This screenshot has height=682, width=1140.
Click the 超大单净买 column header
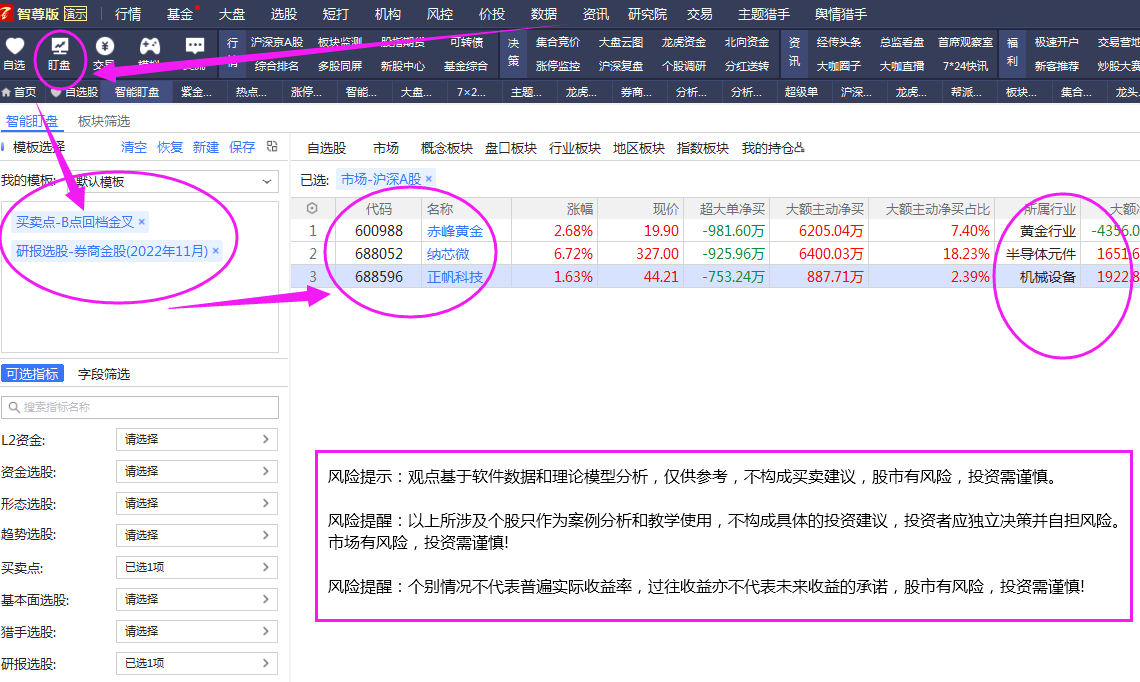pyautogui.click(x=732, y=209)
